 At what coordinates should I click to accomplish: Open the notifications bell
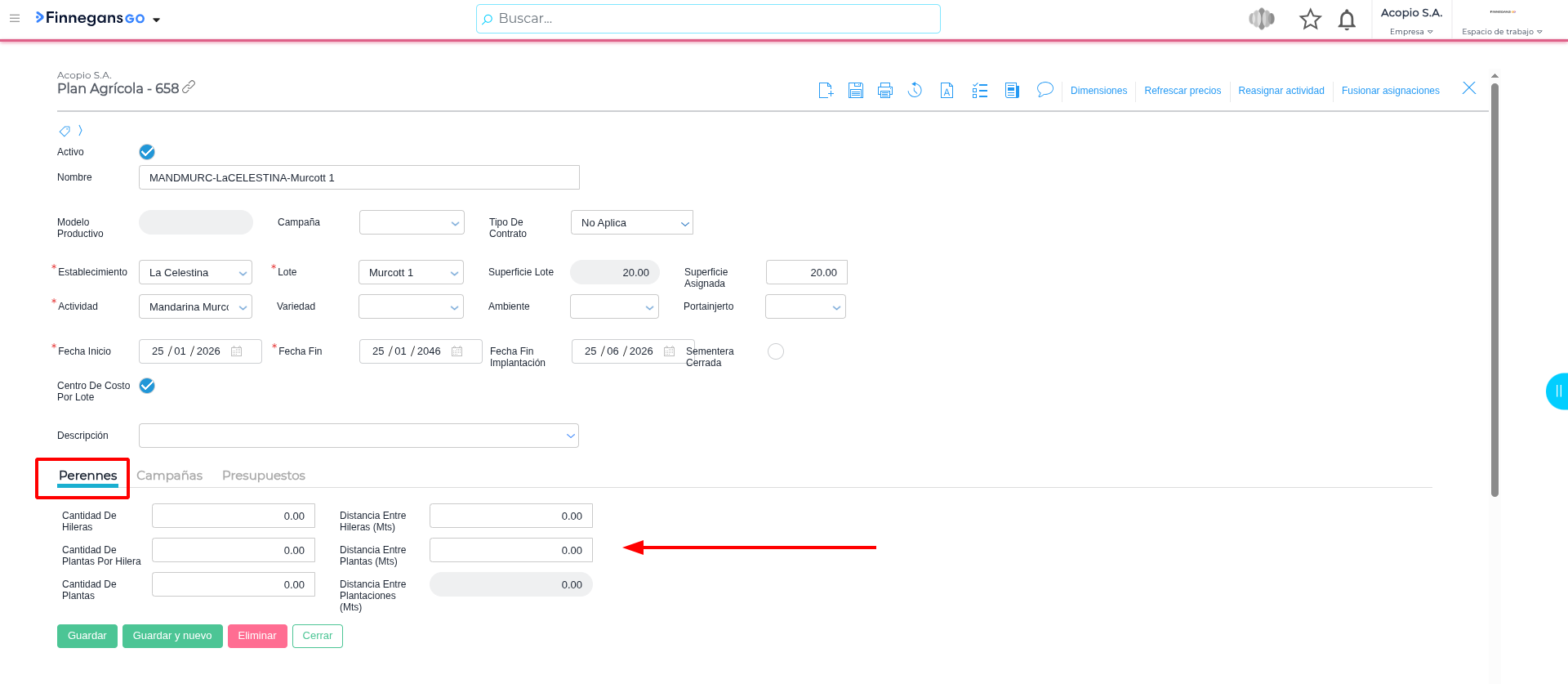(1347, 20)
